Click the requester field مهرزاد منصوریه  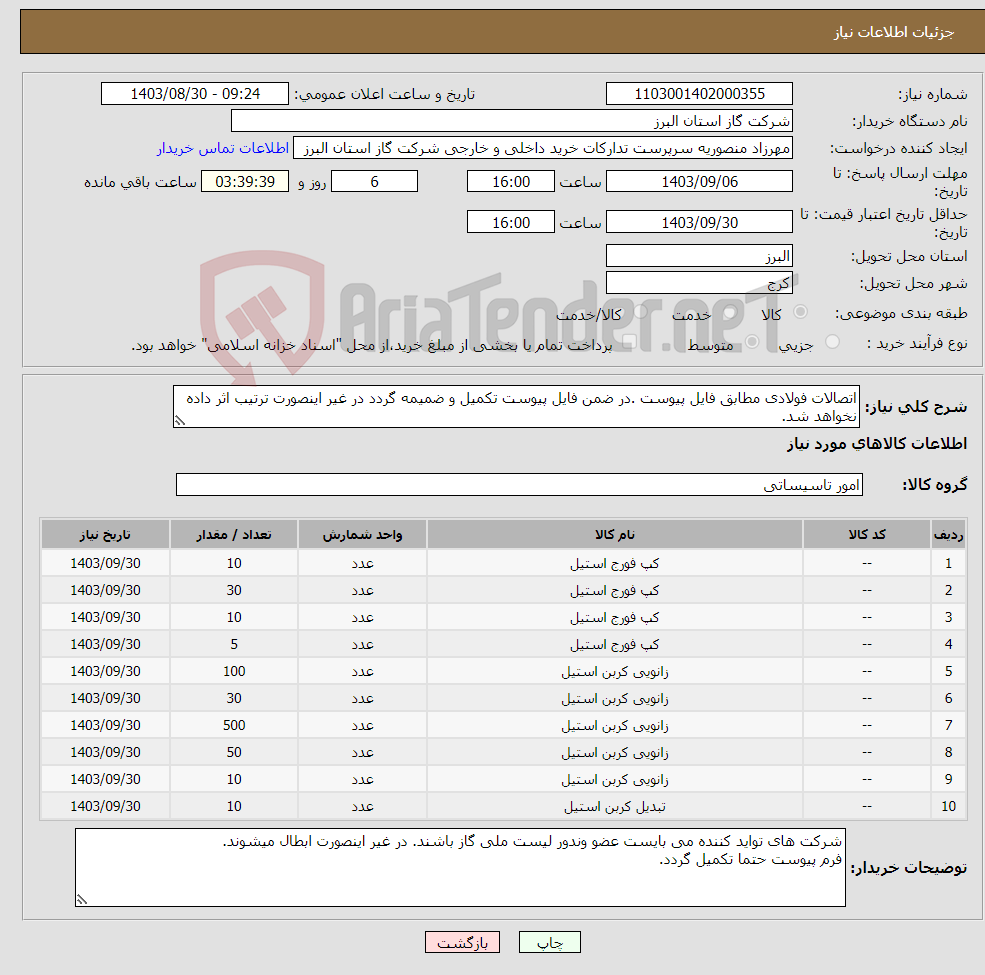(543, 148)
